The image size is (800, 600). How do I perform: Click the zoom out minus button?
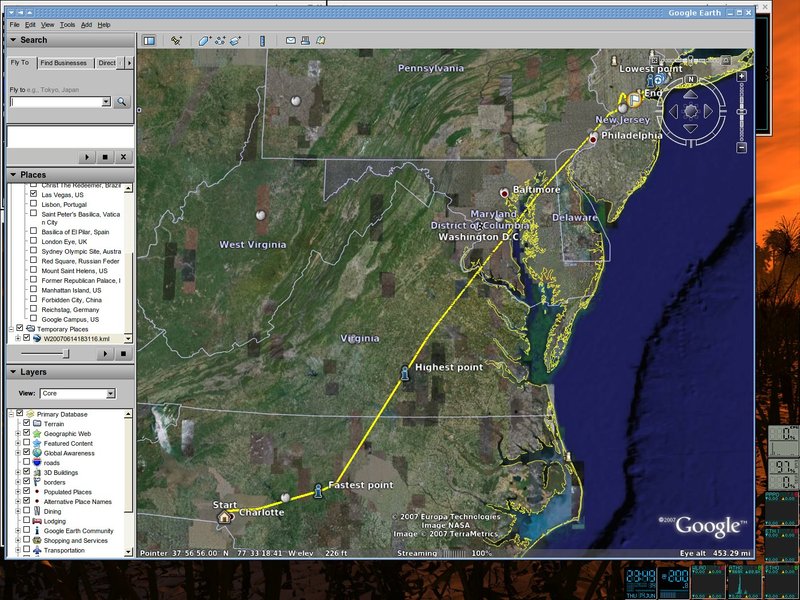[x=742, y=147]
